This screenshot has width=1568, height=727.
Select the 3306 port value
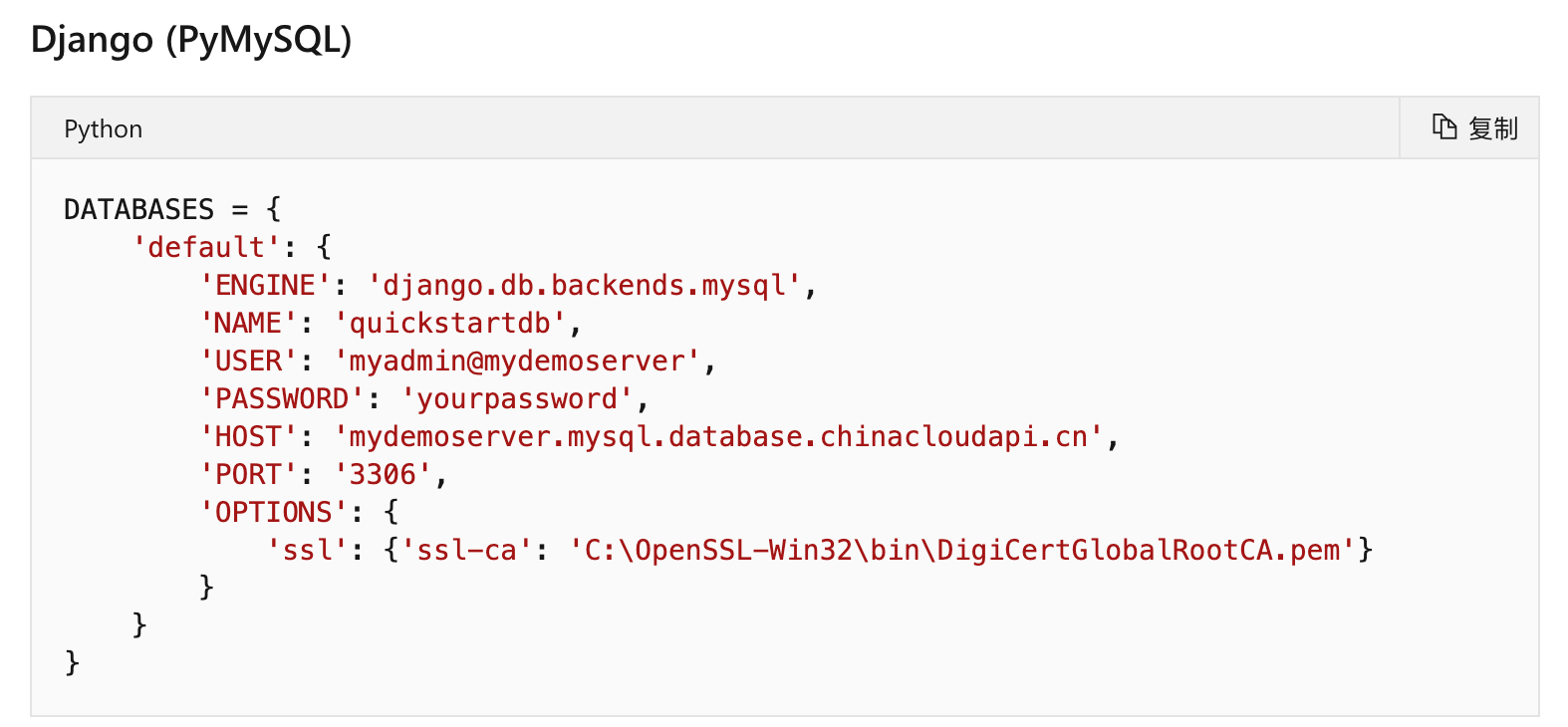click(388, 473)
